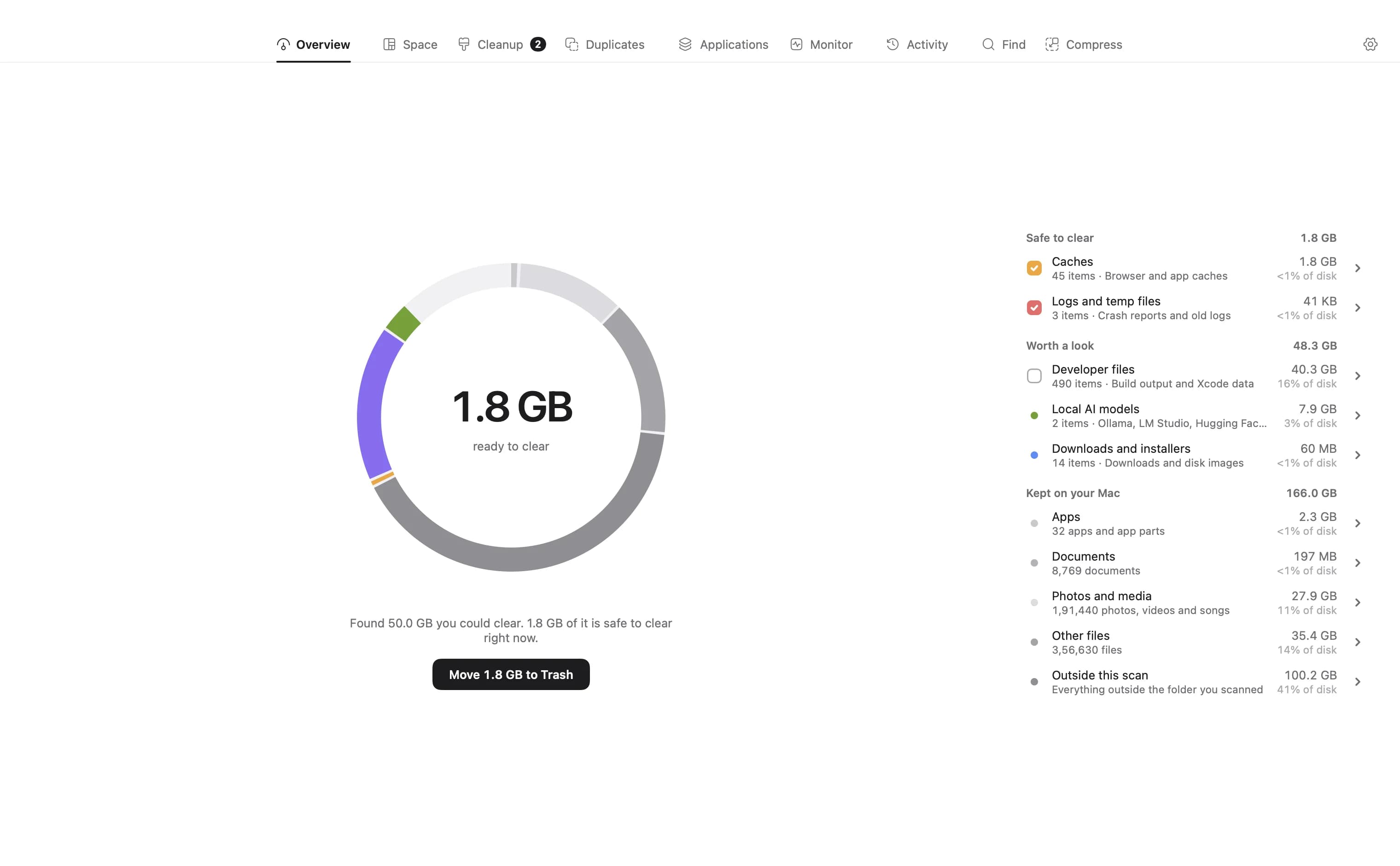The image size is (1400, 866).
Task: Click the Safe to clear section header
Action: [1060, 238]
